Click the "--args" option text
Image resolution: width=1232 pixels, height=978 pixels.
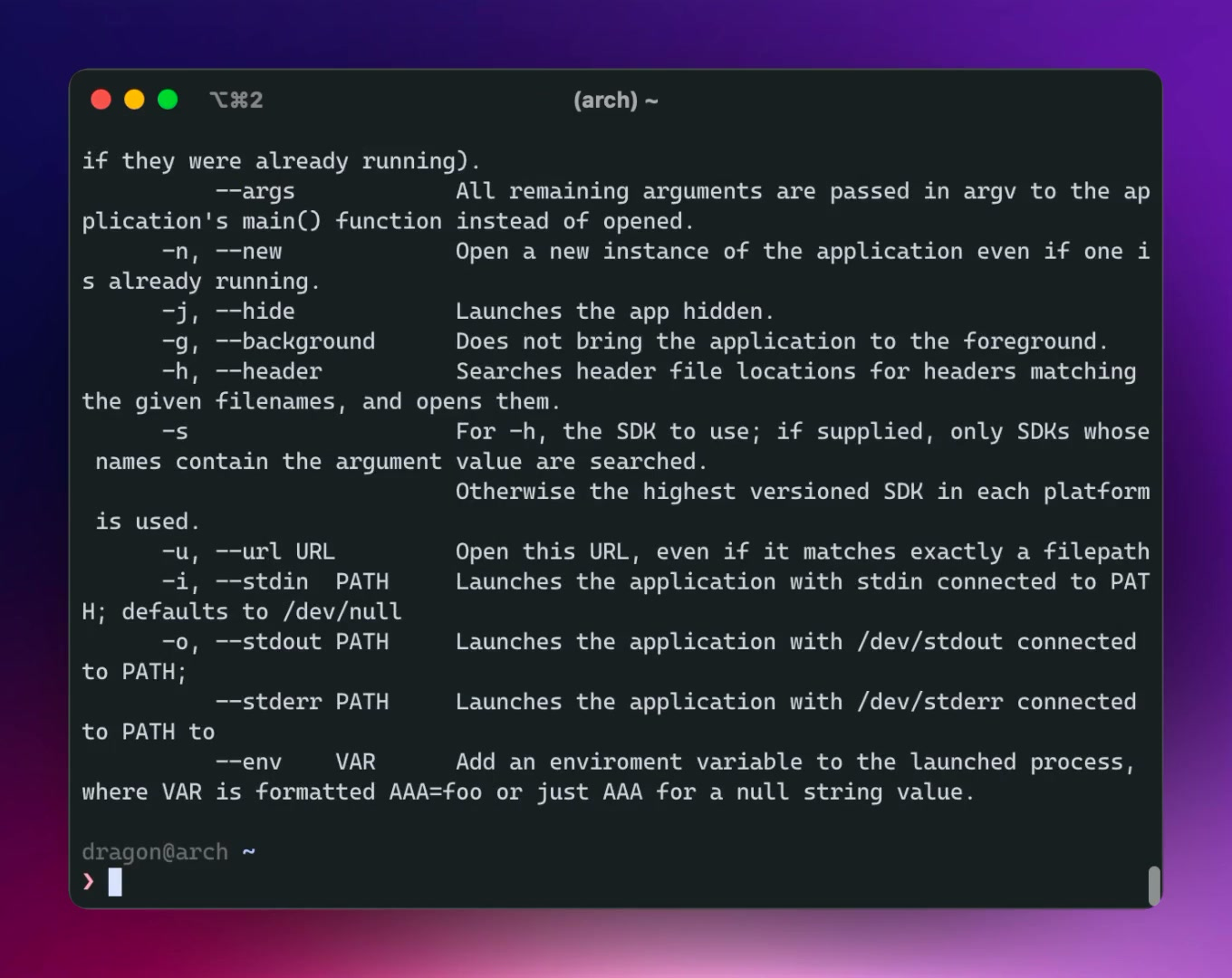tap(255, 191)
